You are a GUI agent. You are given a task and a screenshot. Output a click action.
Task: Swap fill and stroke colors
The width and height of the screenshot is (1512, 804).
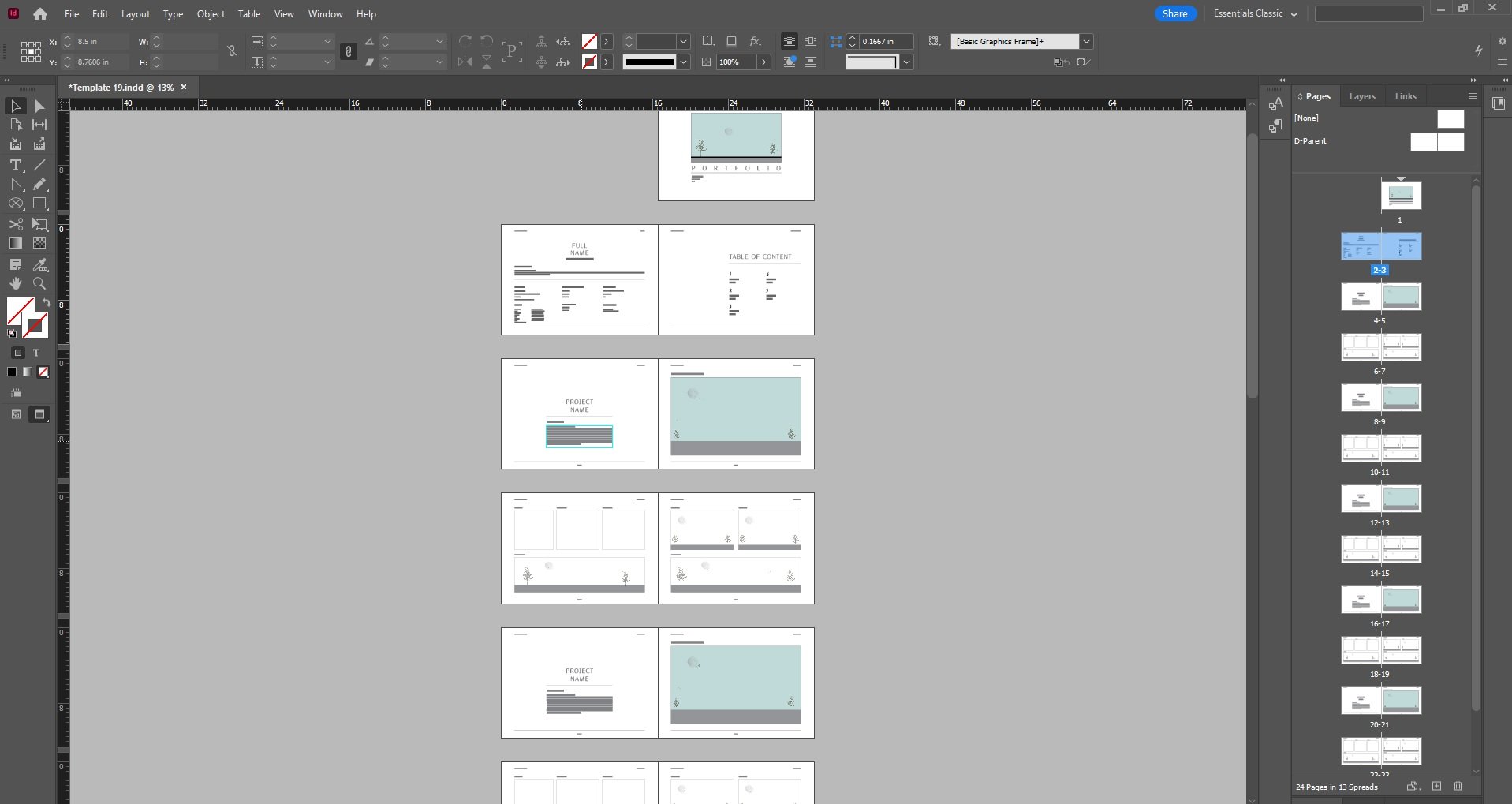[47, 303]
